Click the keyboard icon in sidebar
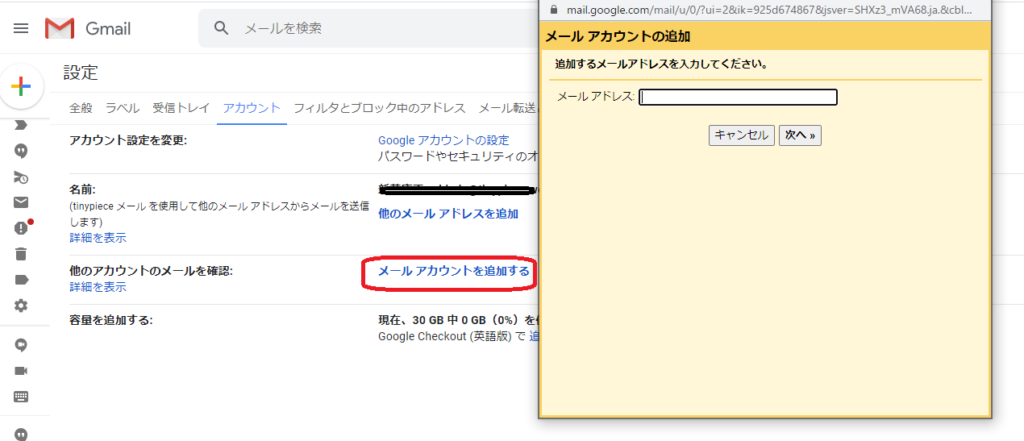 tap(21, 395)
